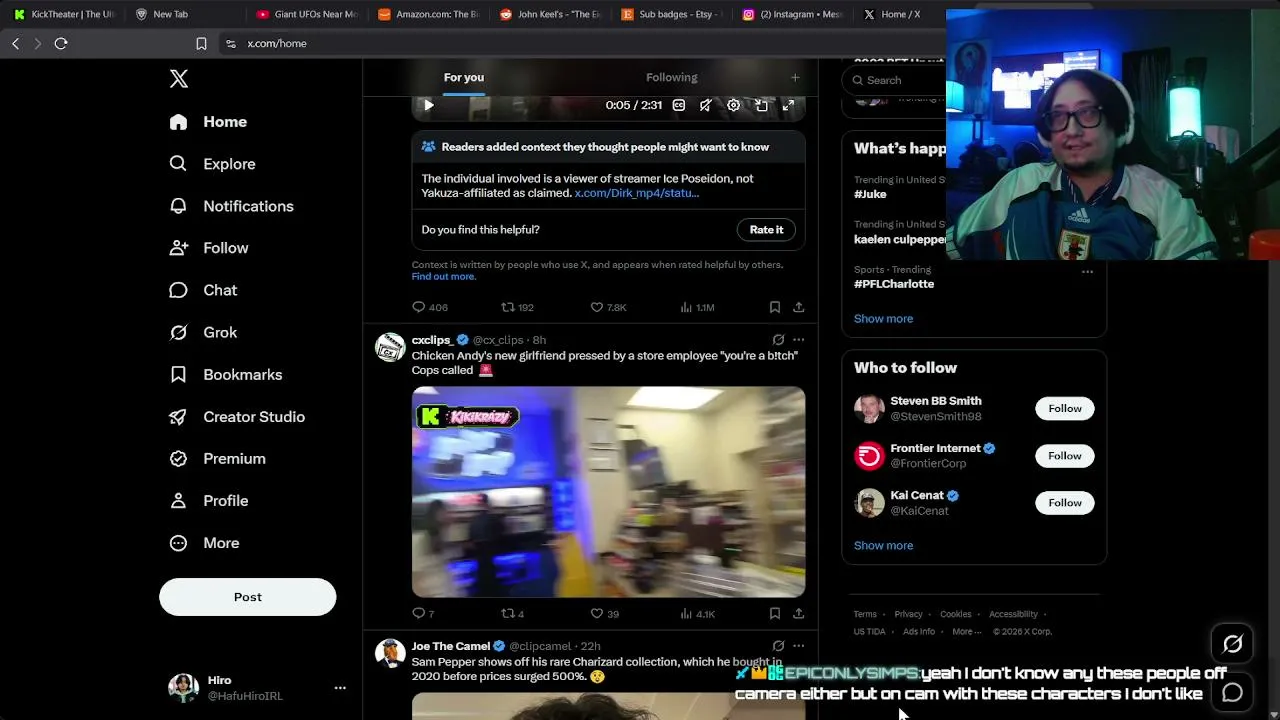This screenshot has height=720, width=1280.
Task: Expand the footer More links
Action: pyautogui.click(x=966, y=632)
